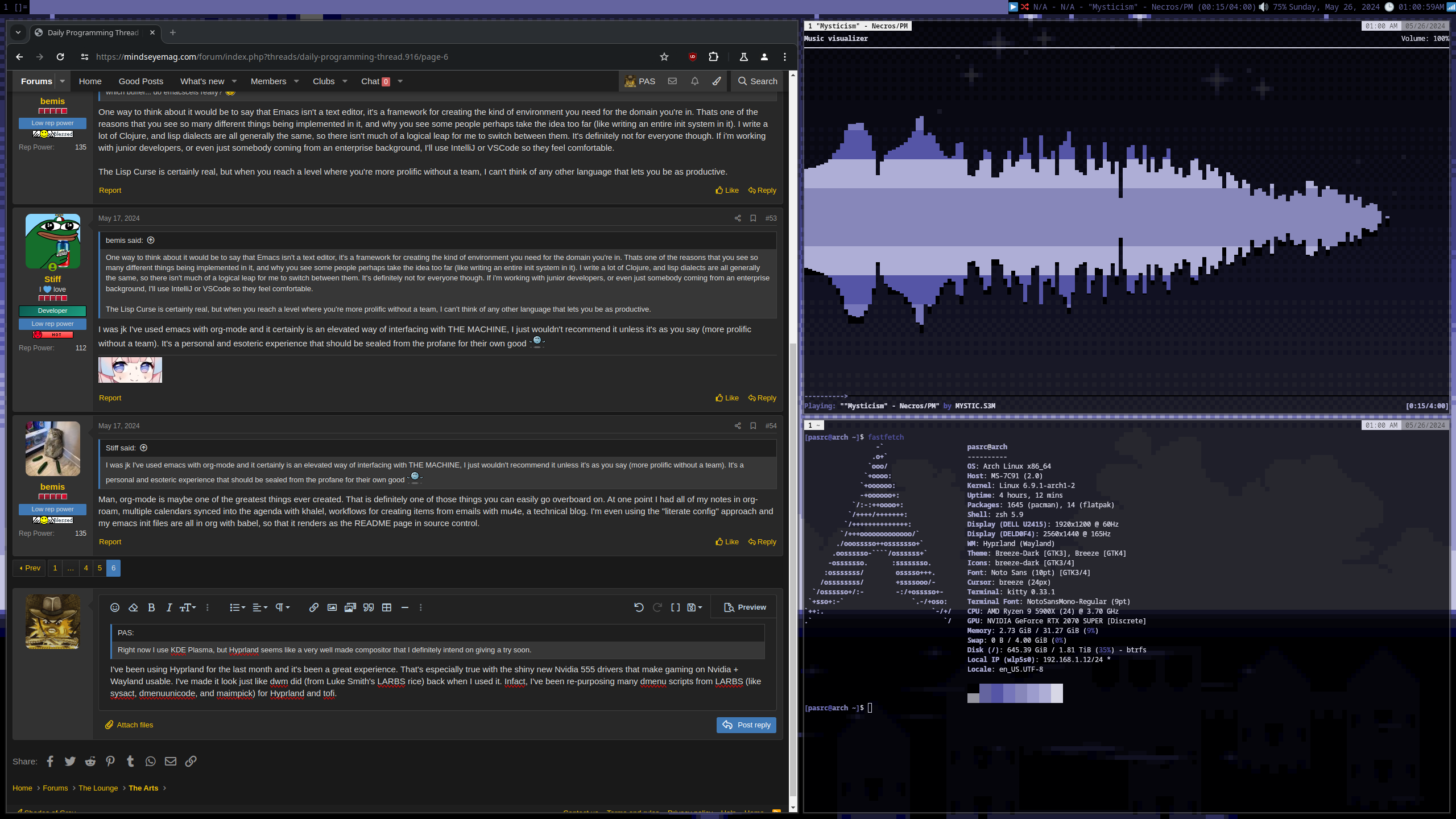The width and height of the screenshot is (1456, 819).
Task: Go to the Home nav item
Action: [x=90, y=81]
